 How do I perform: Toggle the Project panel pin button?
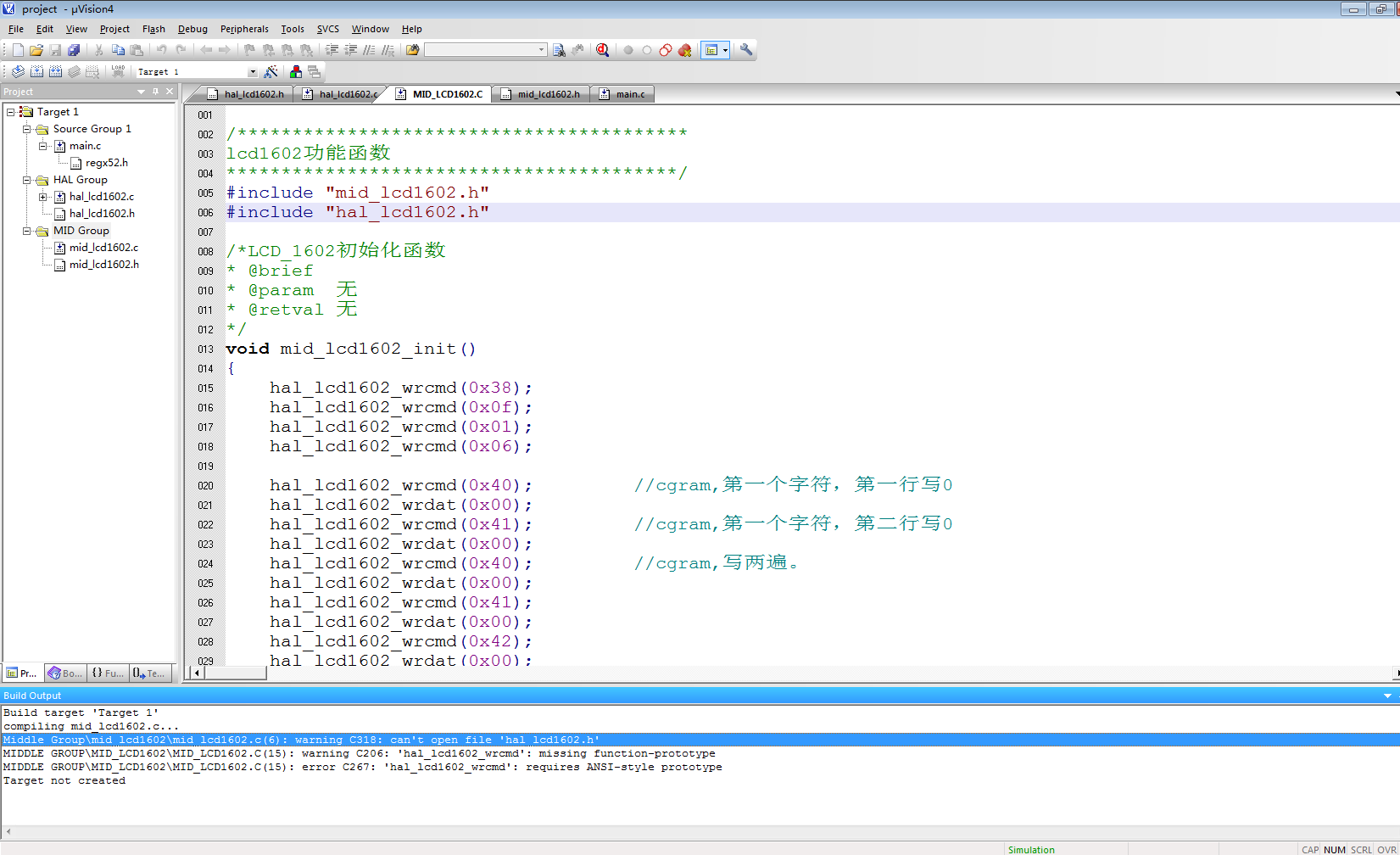pos(155,92)
